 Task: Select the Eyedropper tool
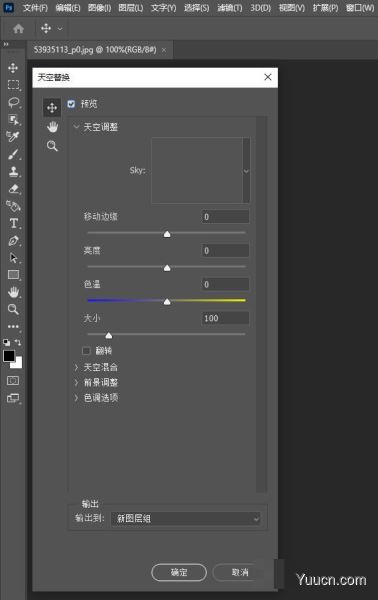(13, 137)
